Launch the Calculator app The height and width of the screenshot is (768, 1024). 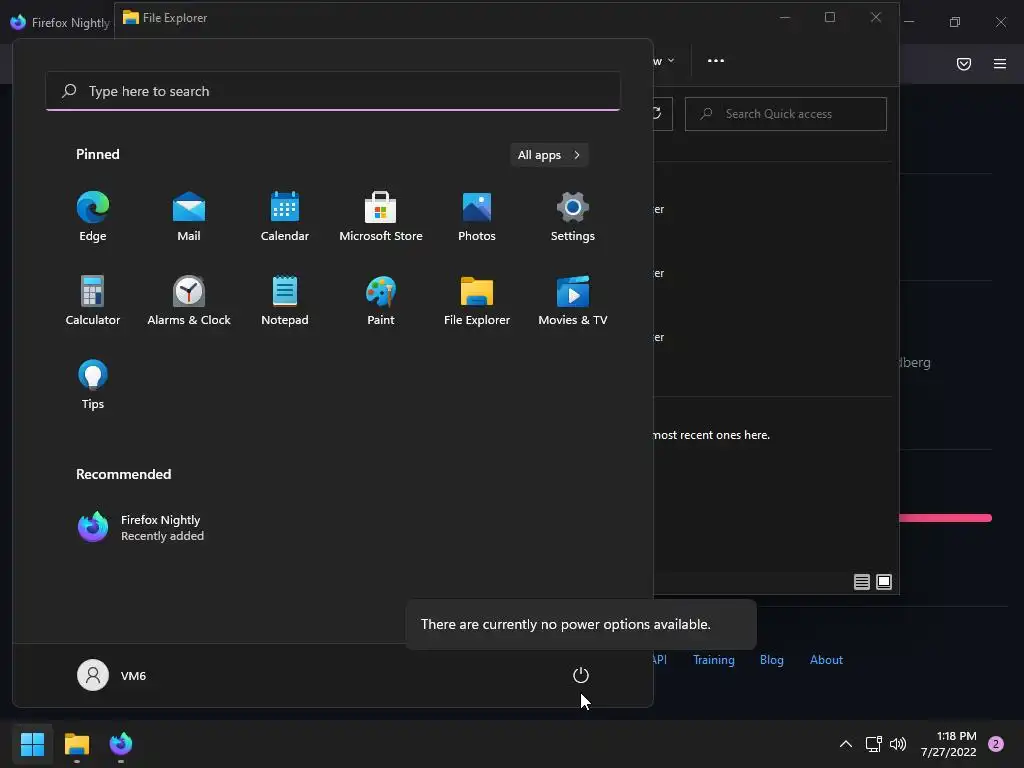(x=93, y=300)
